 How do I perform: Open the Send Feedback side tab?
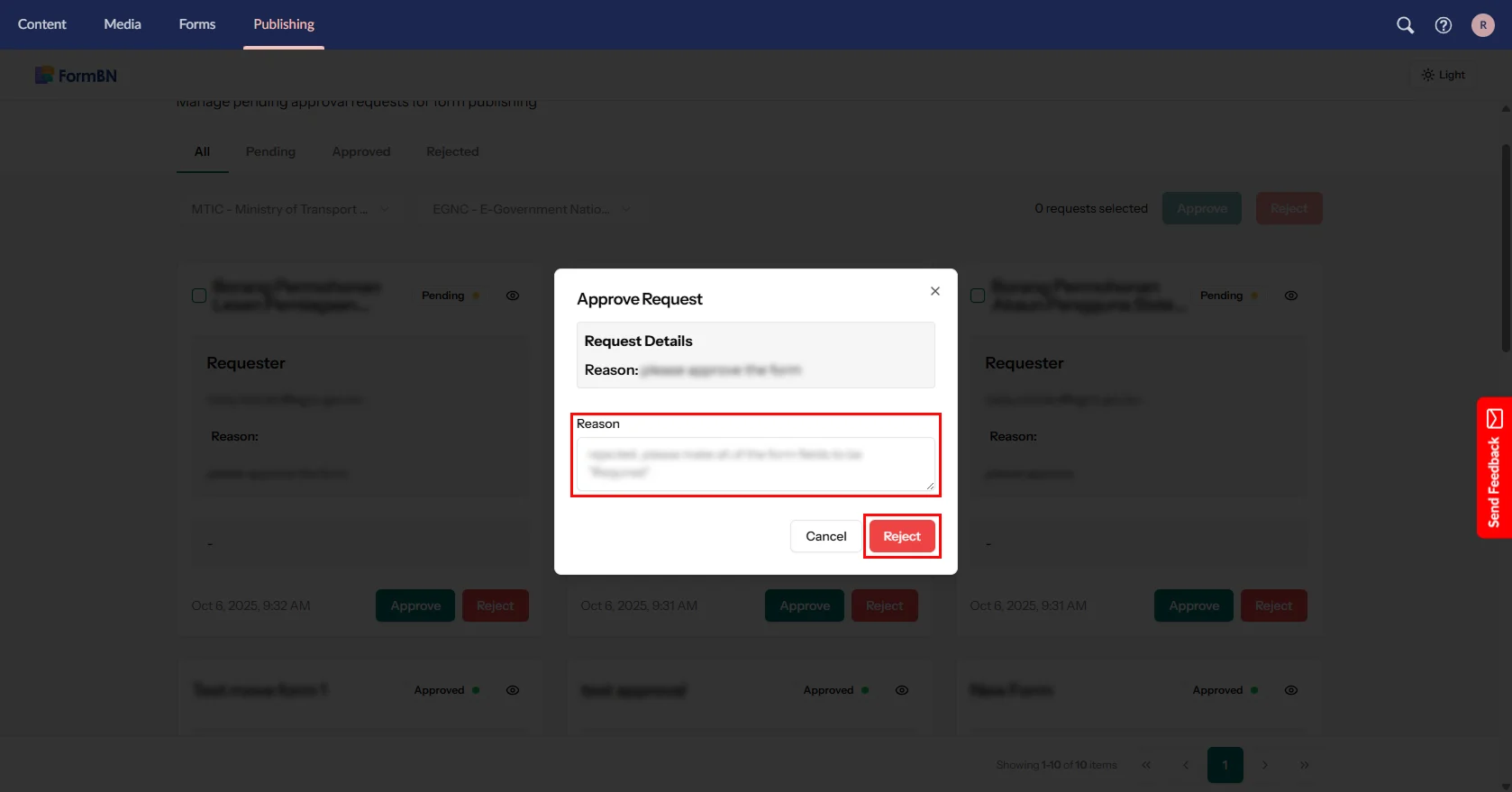1494,468
